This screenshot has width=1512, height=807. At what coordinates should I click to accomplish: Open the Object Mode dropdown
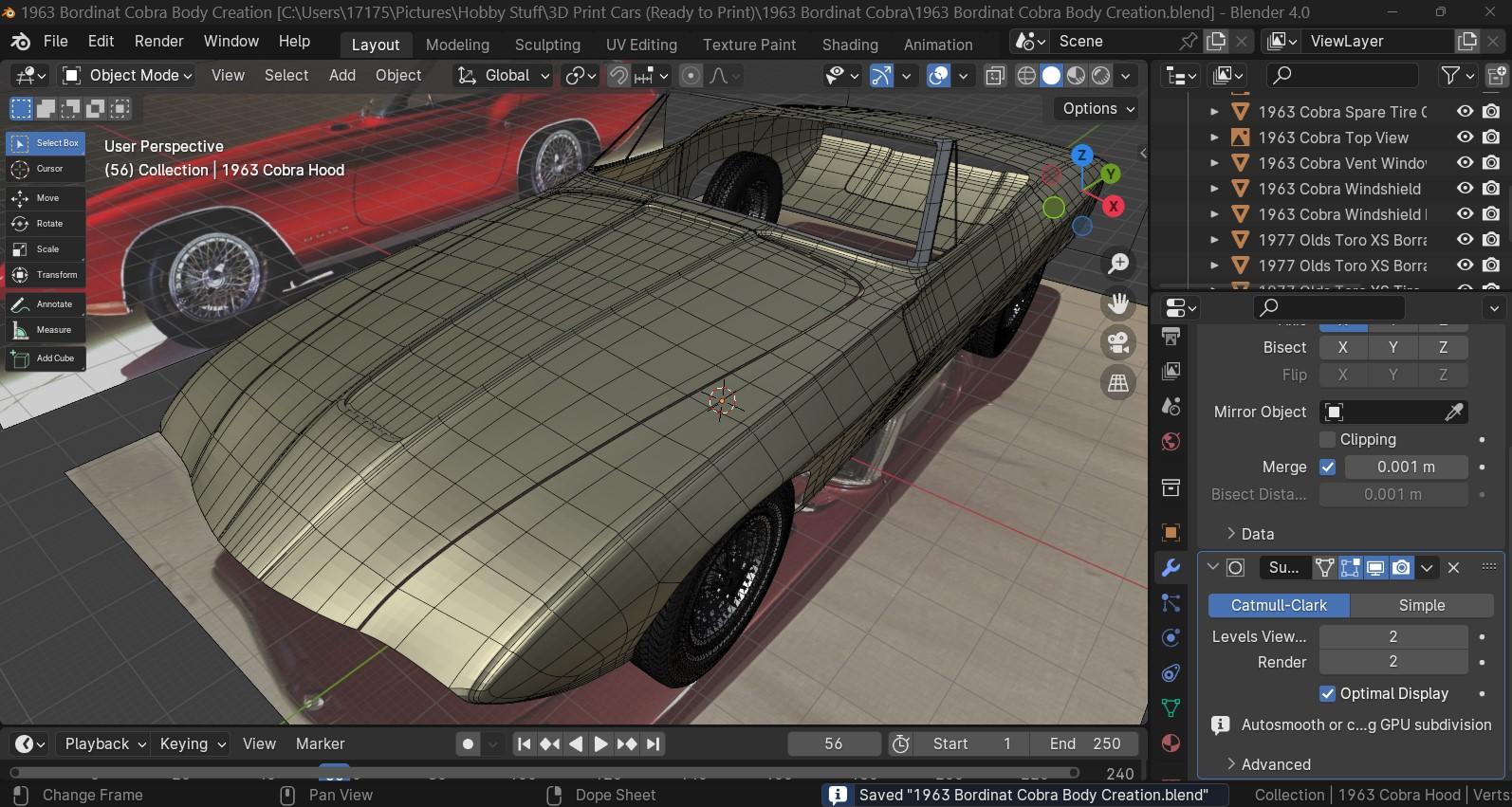pos(127,76)
